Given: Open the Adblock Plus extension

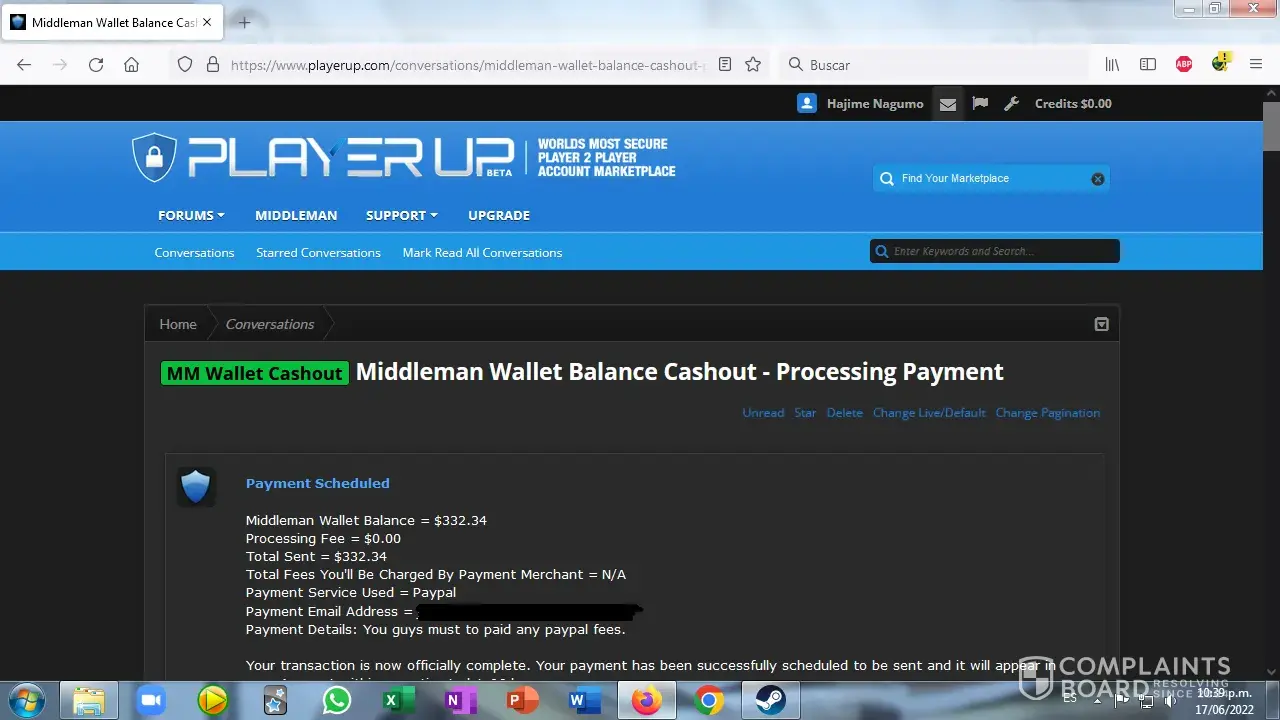Looking at the screenshot, I should tap(1184, 64).
